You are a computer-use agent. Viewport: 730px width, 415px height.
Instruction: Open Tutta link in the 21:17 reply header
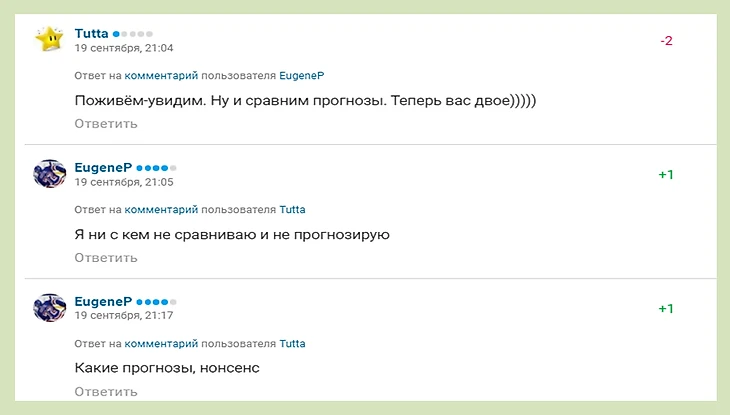[x=292, y=344]
